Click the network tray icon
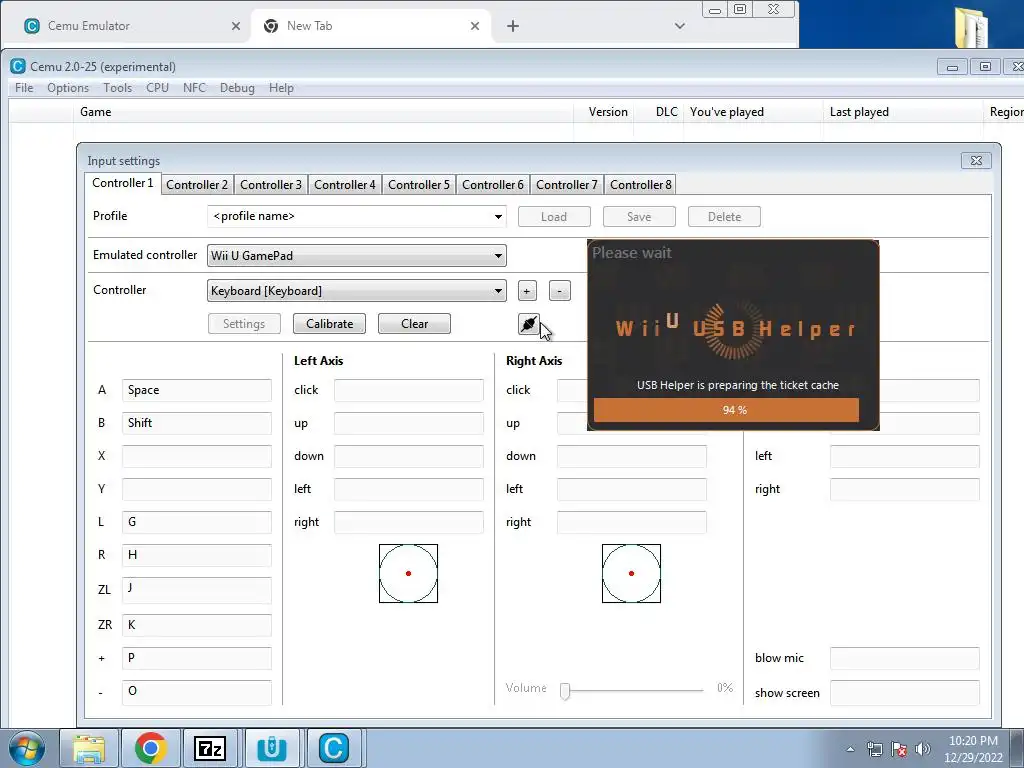 [x=874, y=749]
